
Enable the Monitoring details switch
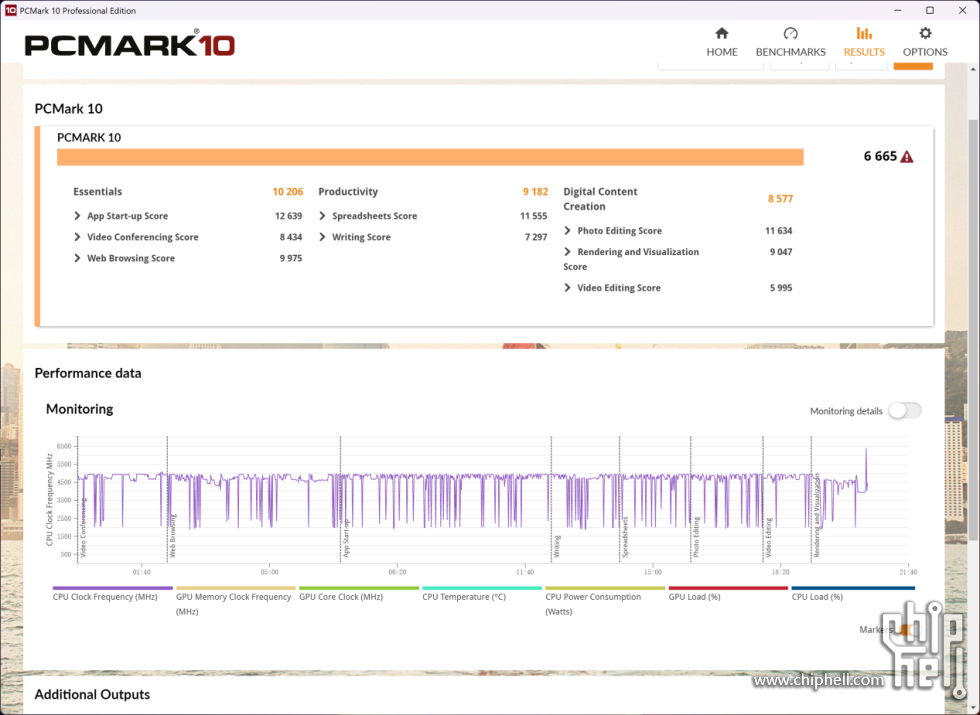(x=904, y=411)
